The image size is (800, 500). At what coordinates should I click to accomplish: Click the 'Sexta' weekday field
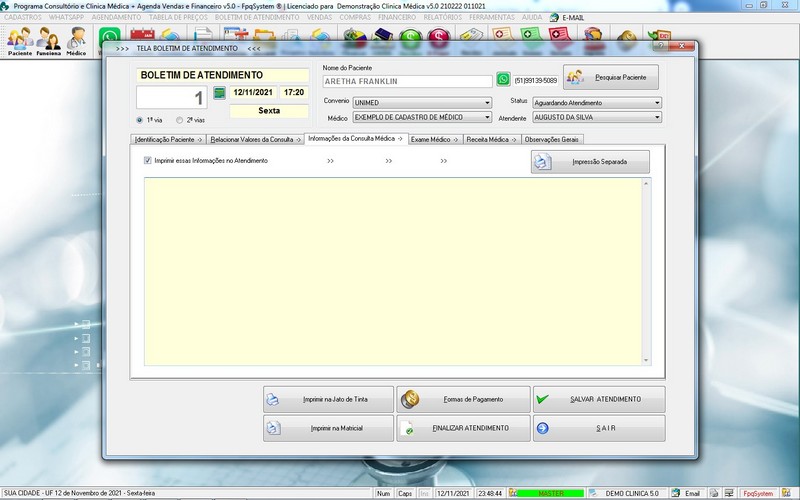269,111
